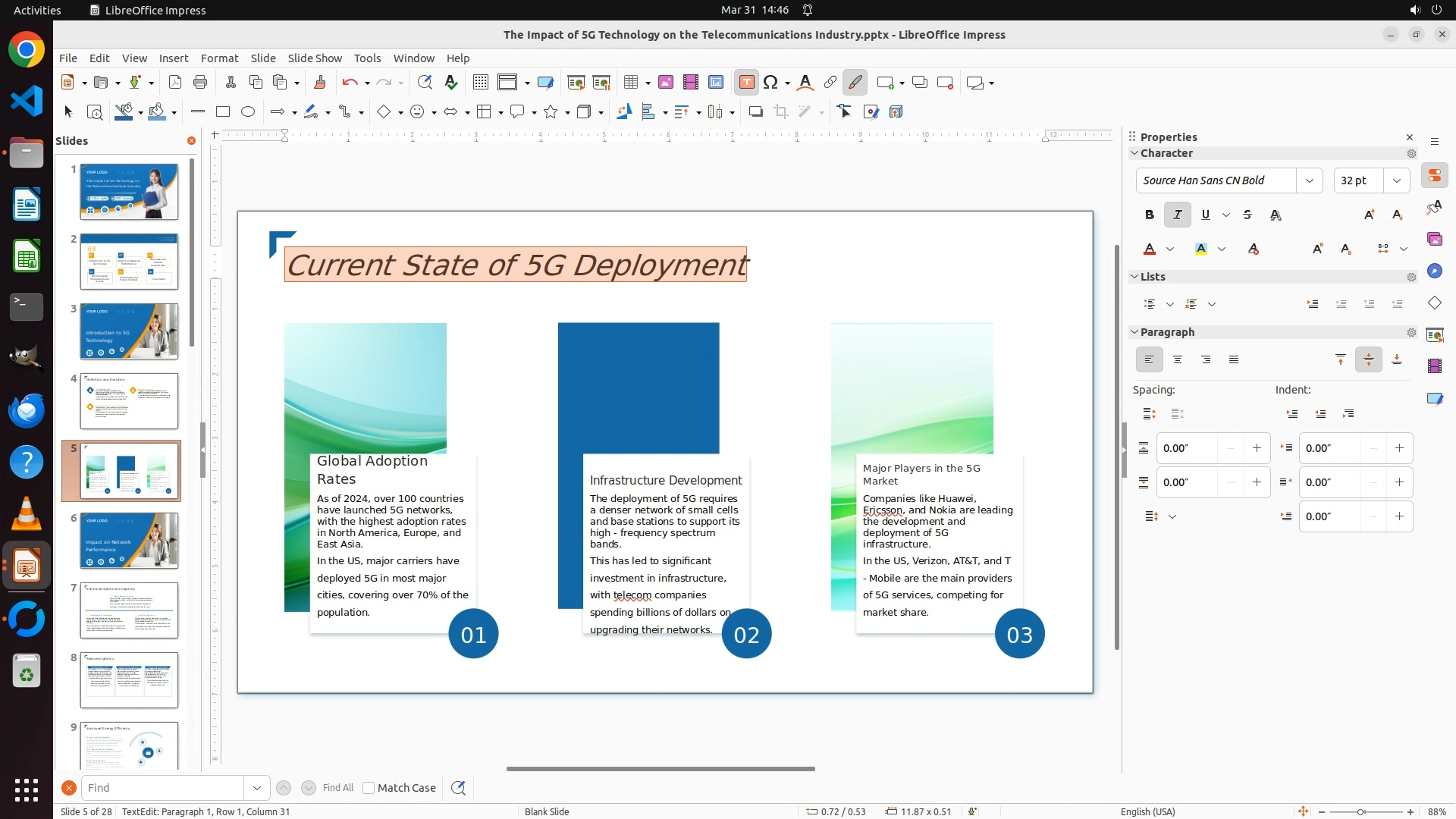Enable the Match Case checkbox
1456x819 pixels.
coord(369,788)
